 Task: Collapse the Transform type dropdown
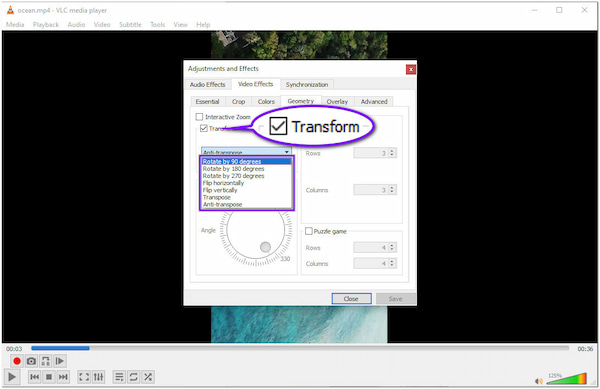(286, 152)
